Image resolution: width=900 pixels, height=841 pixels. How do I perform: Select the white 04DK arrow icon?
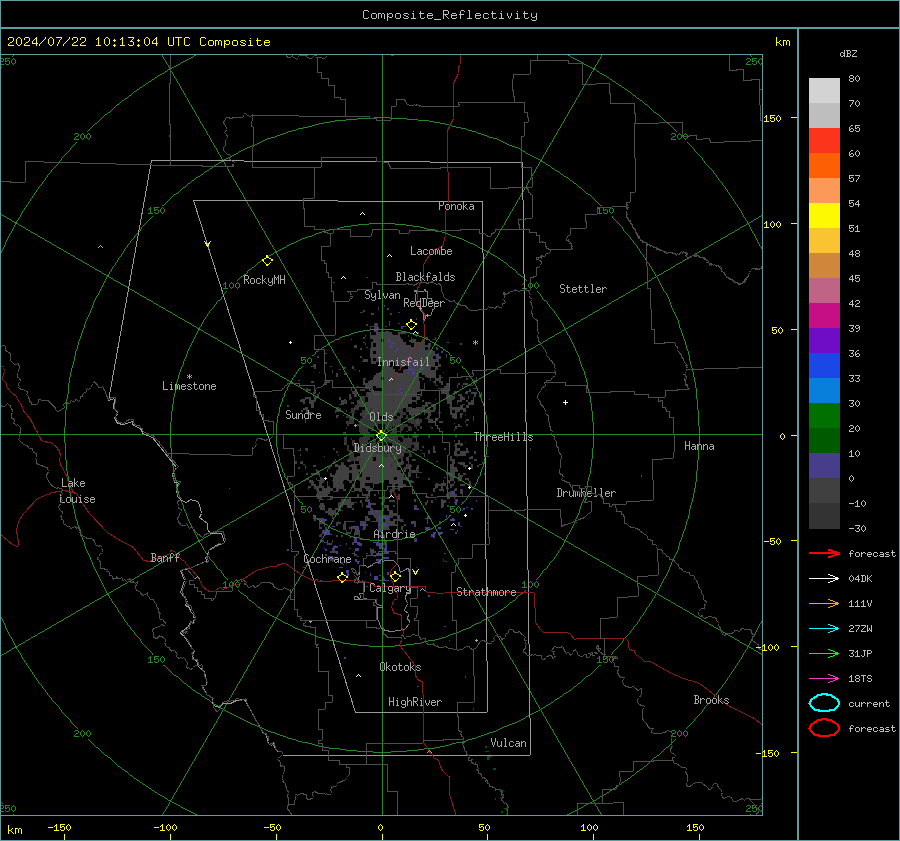(824, 578)
